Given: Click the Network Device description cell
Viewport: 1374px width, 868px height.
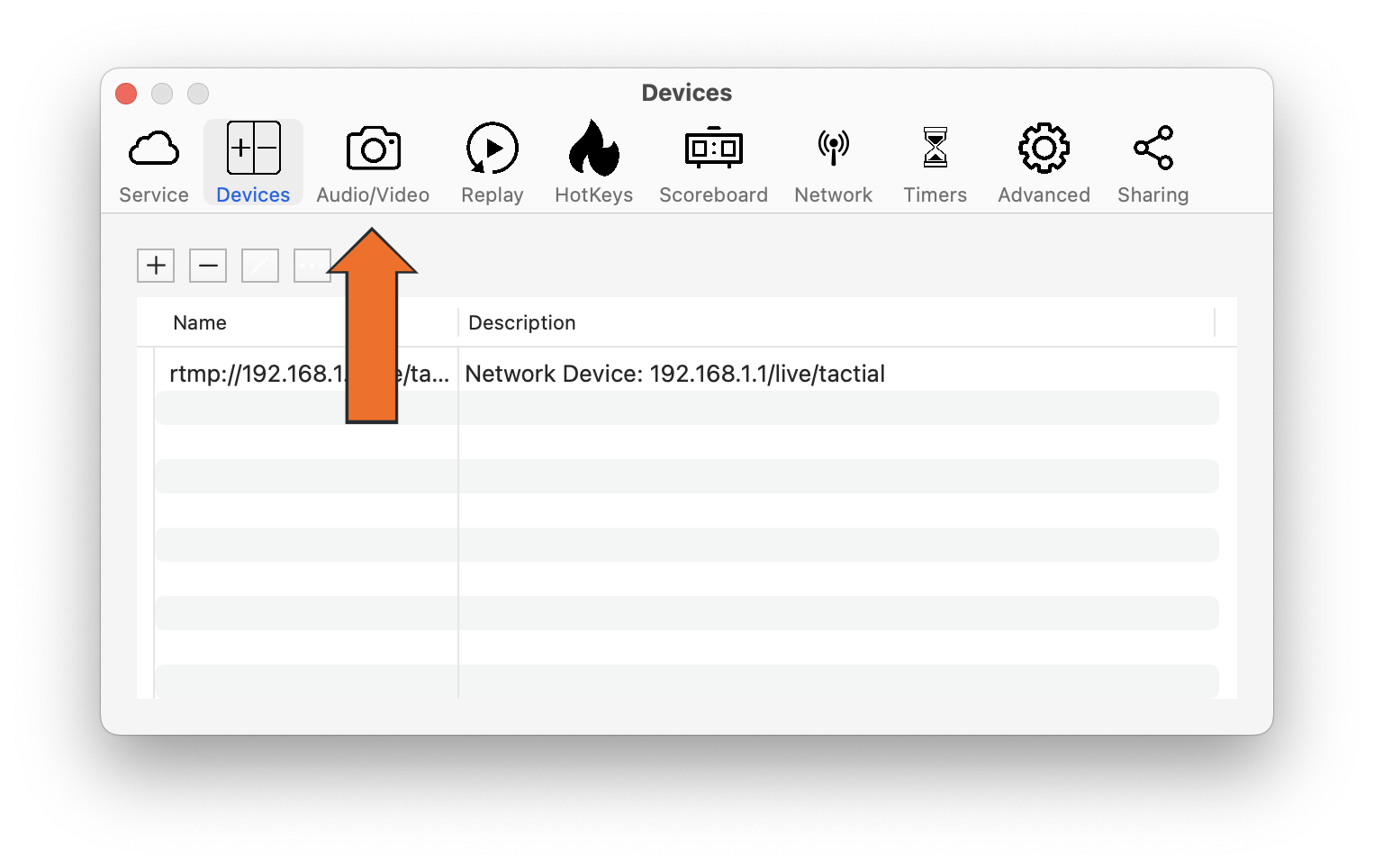Looking at the screenshot, I should tap(673, 373).
